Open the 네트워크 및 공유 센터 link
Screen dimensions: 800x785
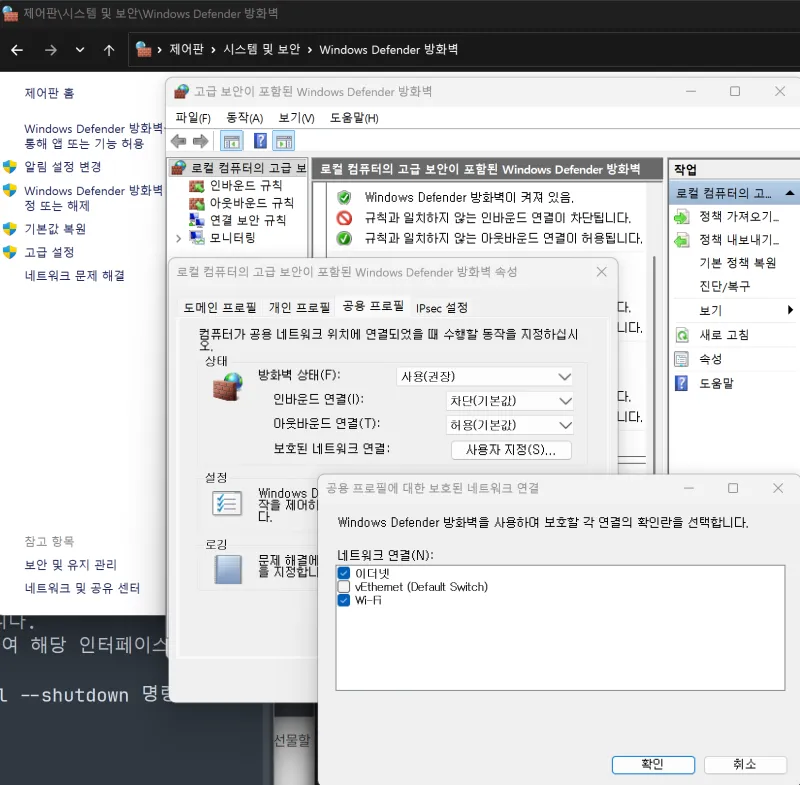(82, 588)
